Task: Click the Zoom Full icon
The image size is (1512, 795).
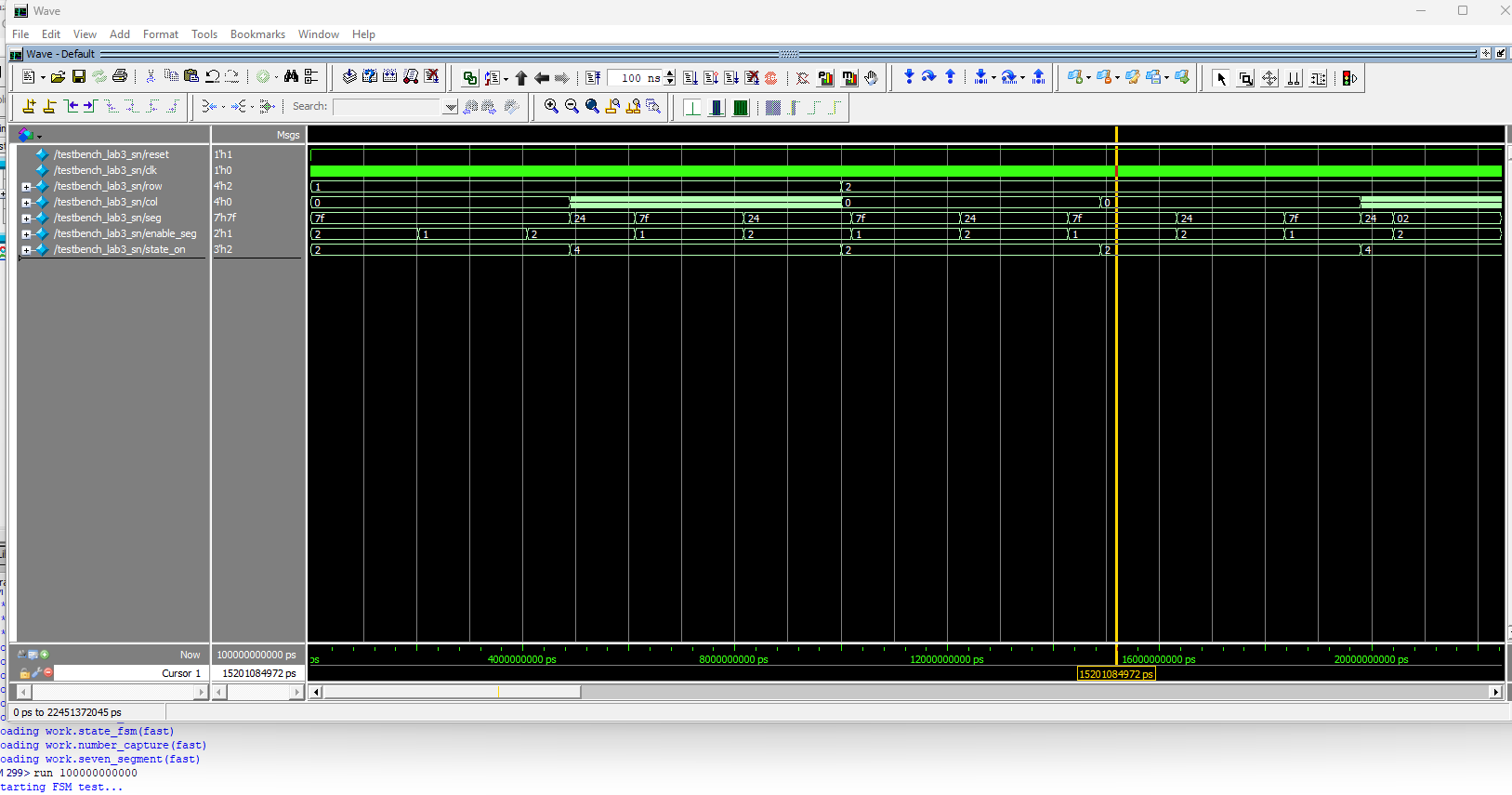Action: pos(592,107)
